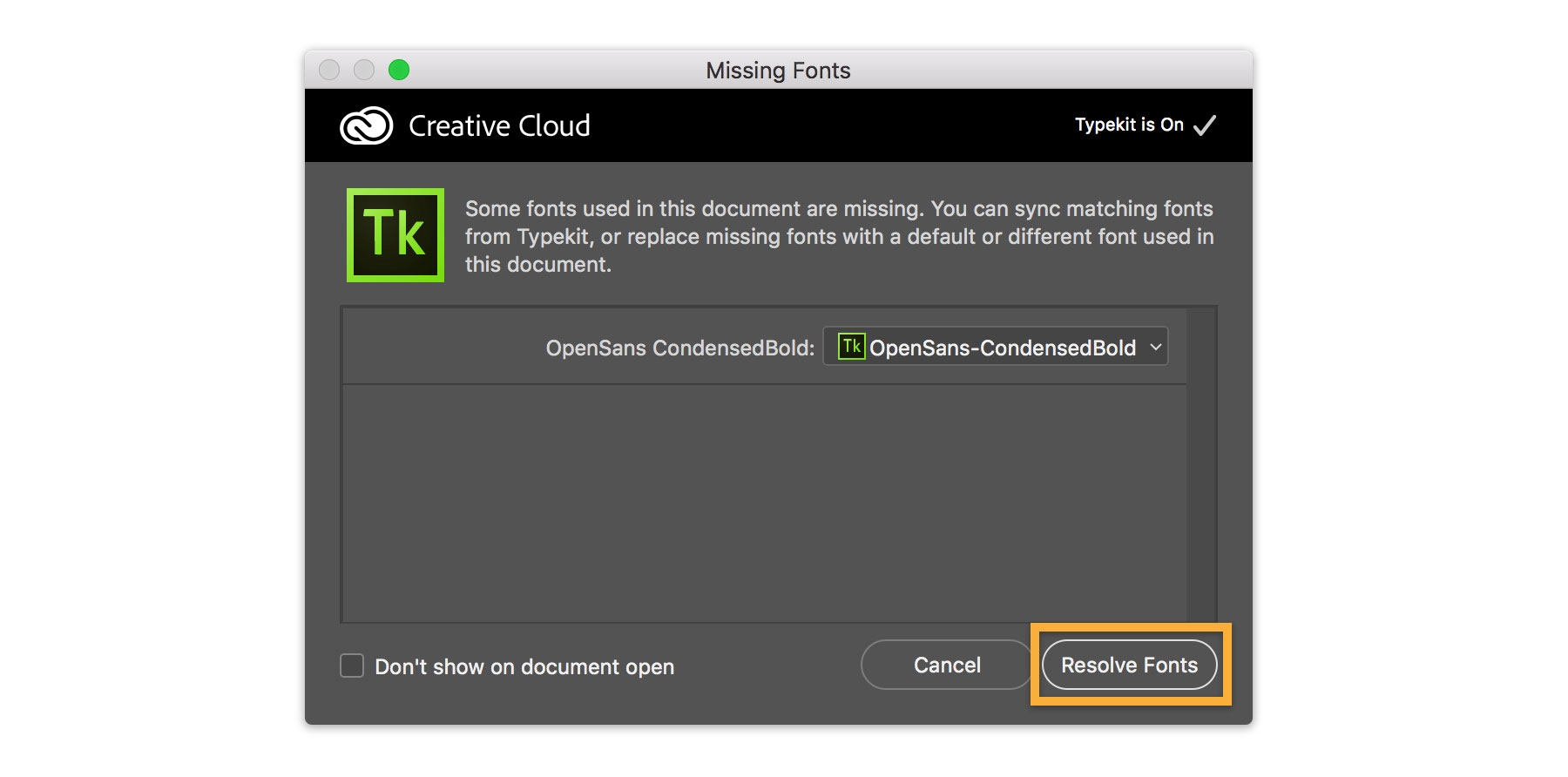Screen dimensions: 1568x777
Task: Click the Creative Cloud header text
Action: tap(499, 126)
